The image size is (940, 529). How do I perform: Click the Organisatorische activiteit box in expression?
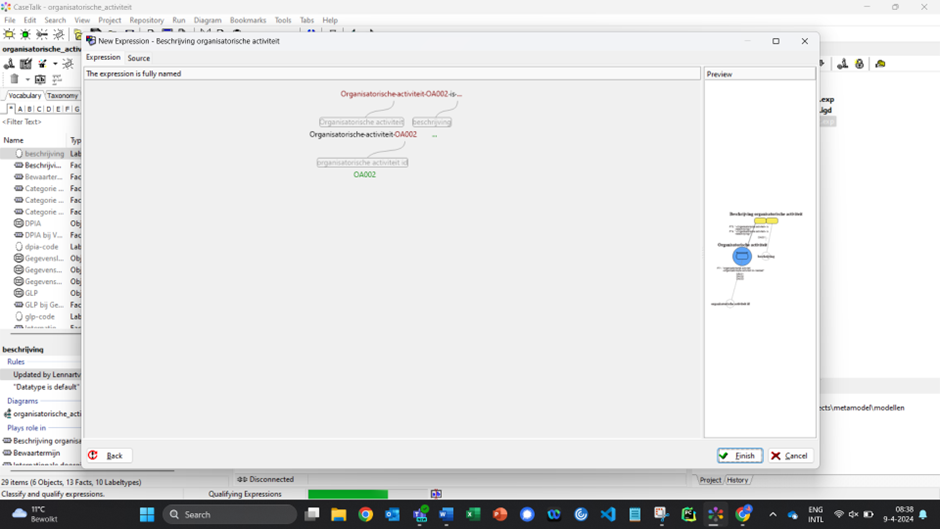tap(361, 122)
